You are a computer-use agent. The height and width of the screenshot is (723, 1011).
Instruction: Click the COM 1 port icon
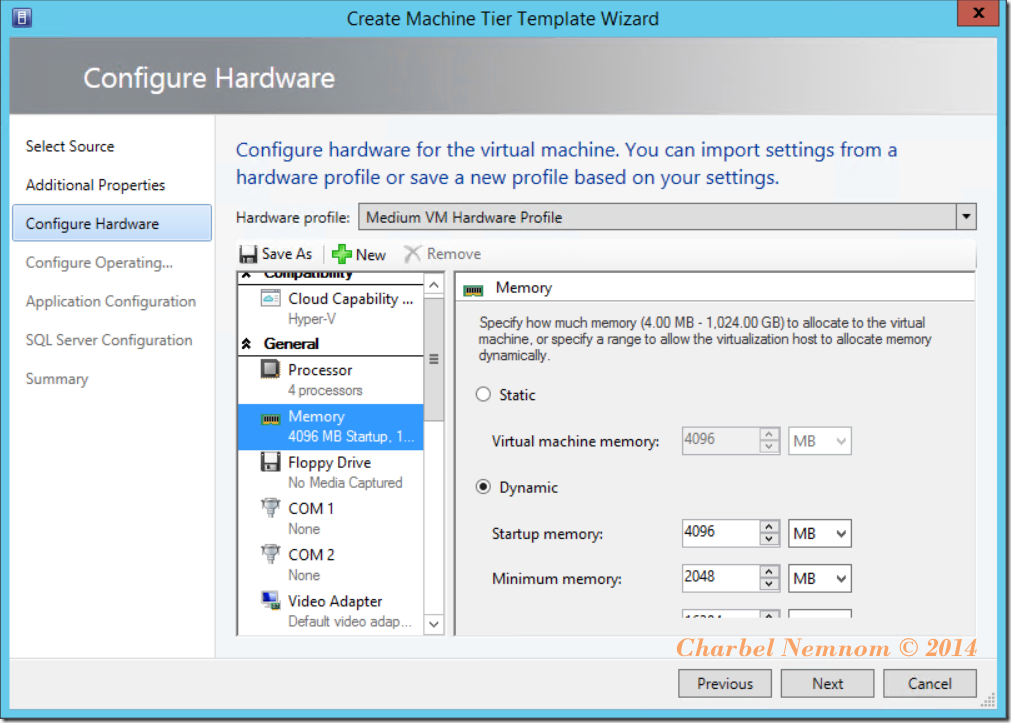(x=271, y=508)
